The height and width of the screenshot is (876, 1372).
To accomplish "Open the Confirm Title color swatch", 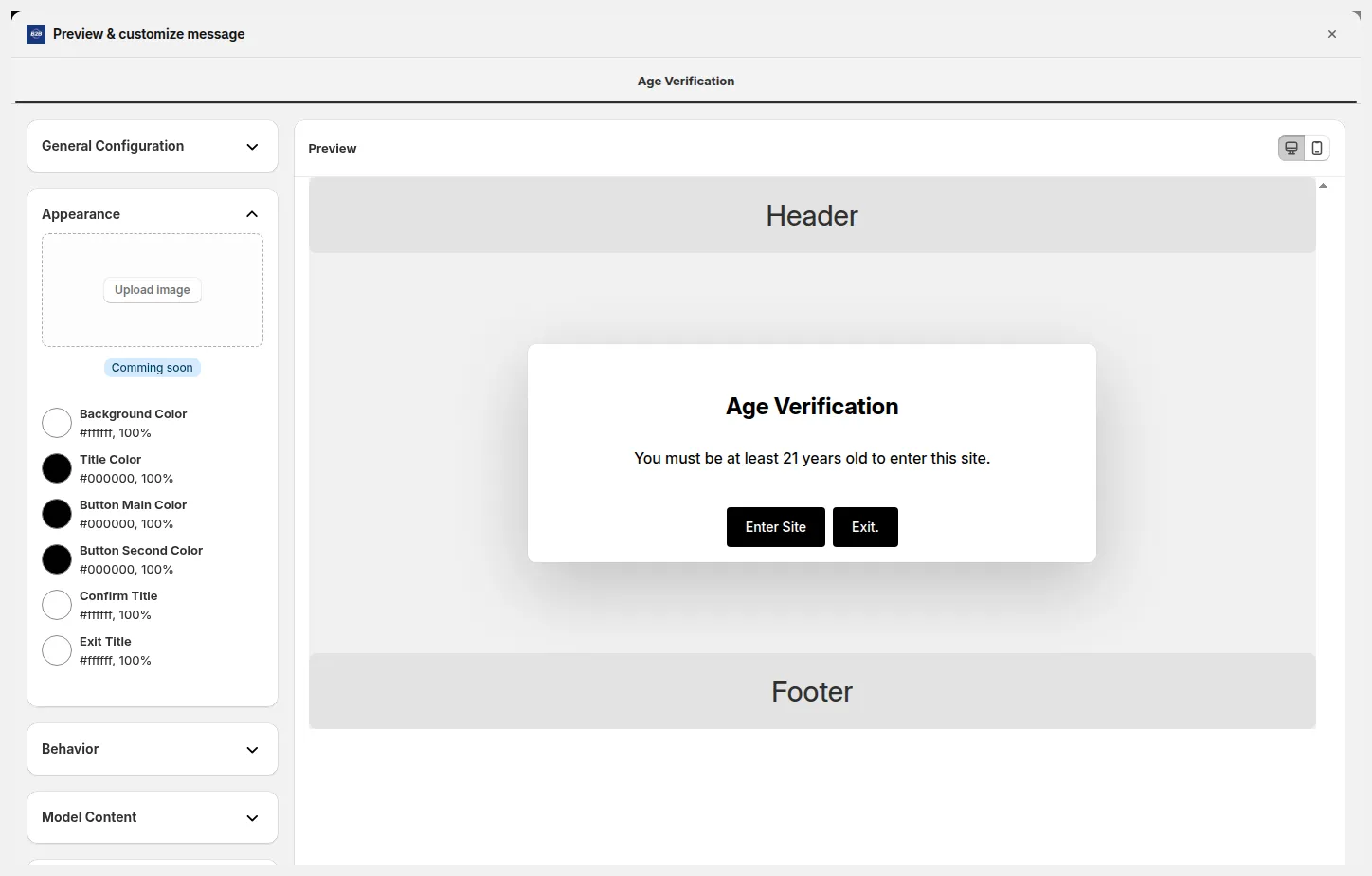I will (57, 605).
